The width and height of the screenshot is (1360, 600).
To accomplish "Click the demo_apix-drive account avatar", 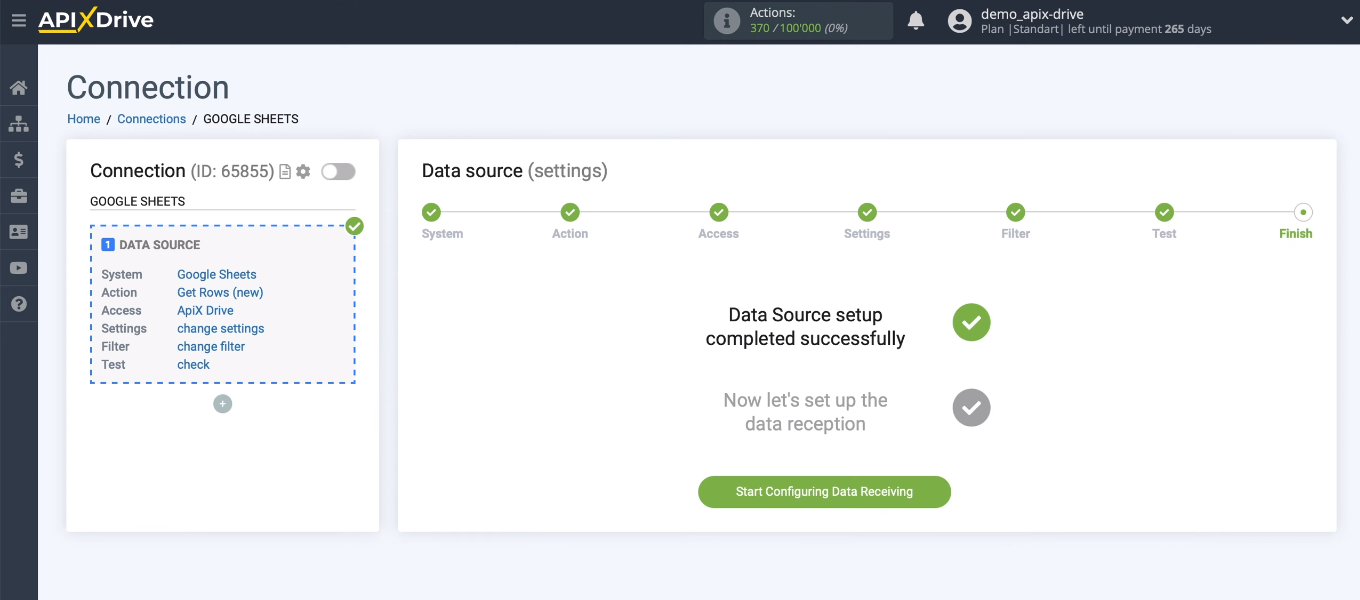I will [x=958, y=19].
